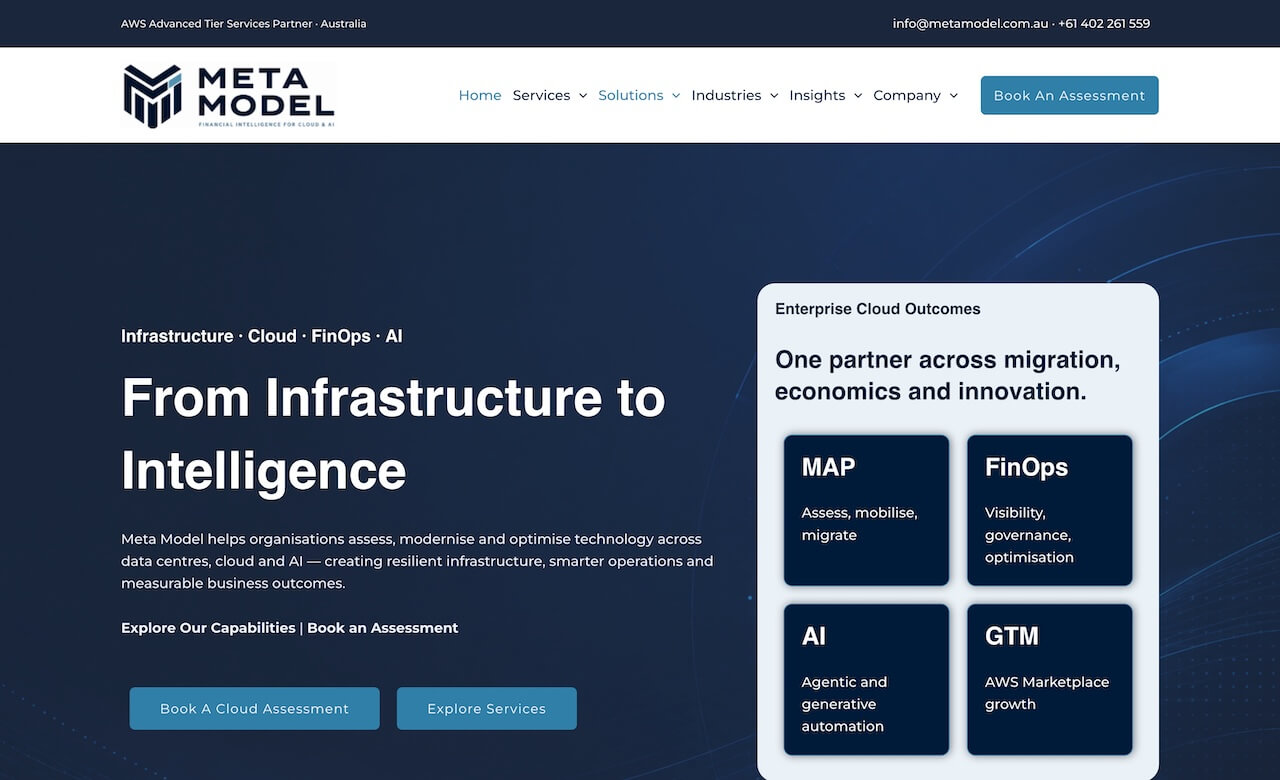Click the 'Meta Model helps organisations assess' paragraph
The width and height of the screenshot is (1280, 780).
tap(418, 561)
